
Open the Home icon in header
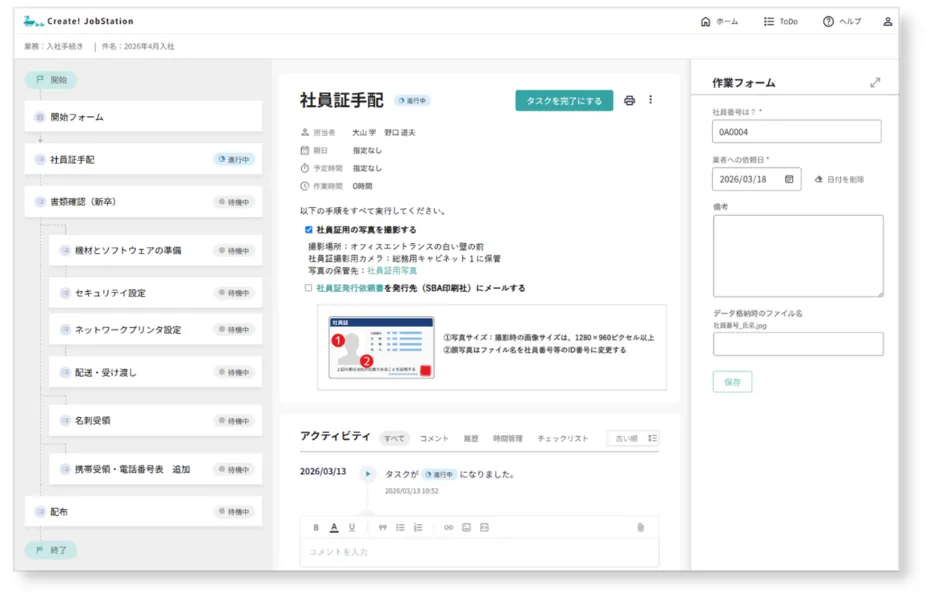(x=705, y=21)
